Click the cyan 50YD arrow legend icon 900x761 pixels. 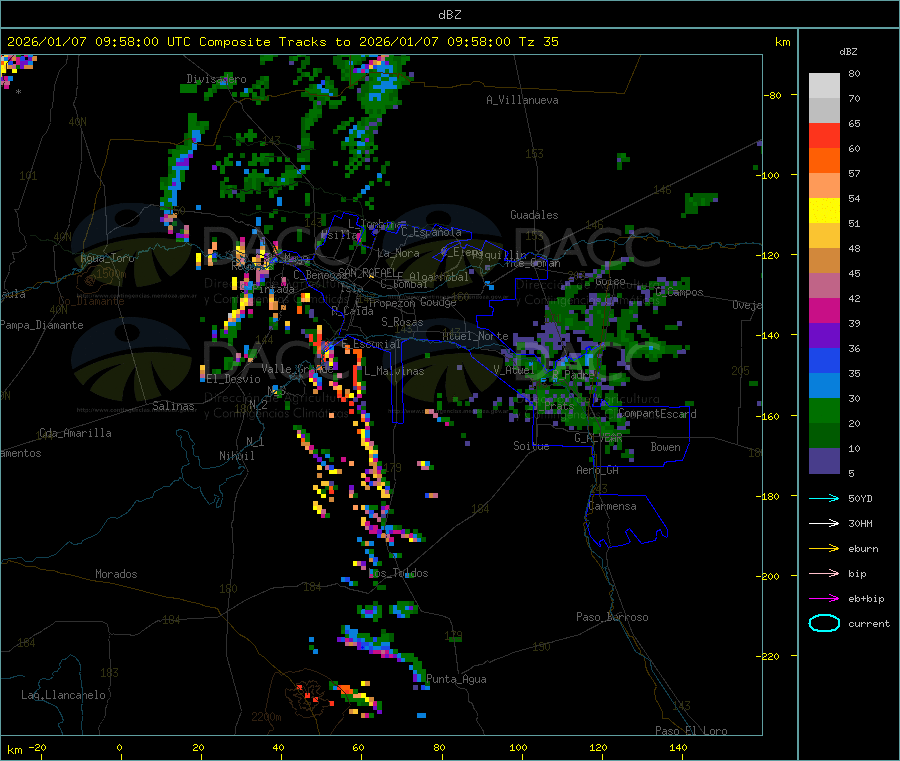824,498
